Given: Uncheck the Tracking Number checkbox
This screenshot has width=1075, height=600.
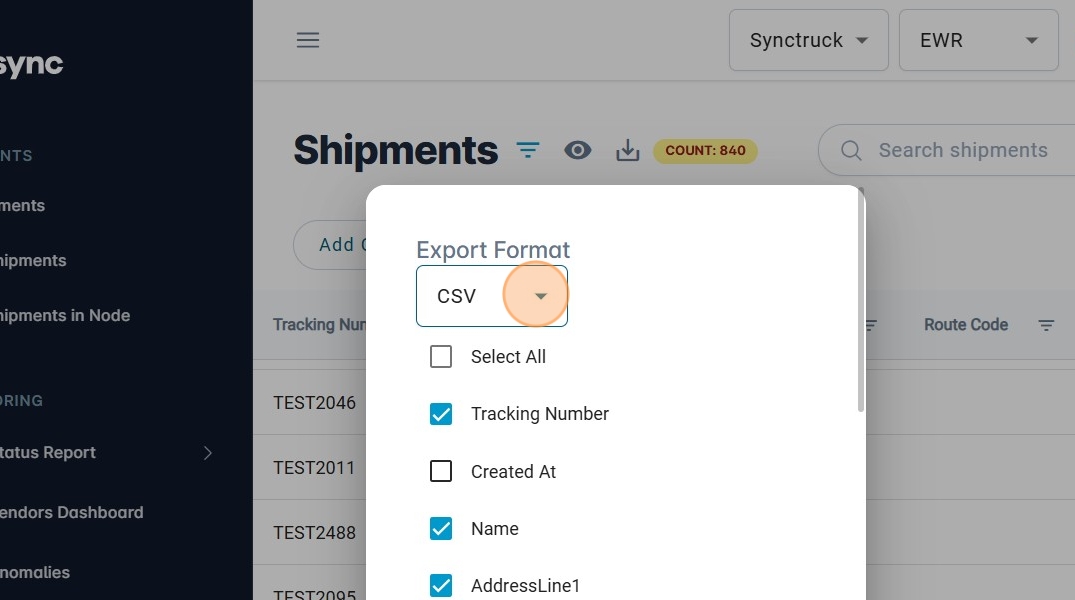Looking at the screenshot, I should pyautogui.click(x=441, y=414).
